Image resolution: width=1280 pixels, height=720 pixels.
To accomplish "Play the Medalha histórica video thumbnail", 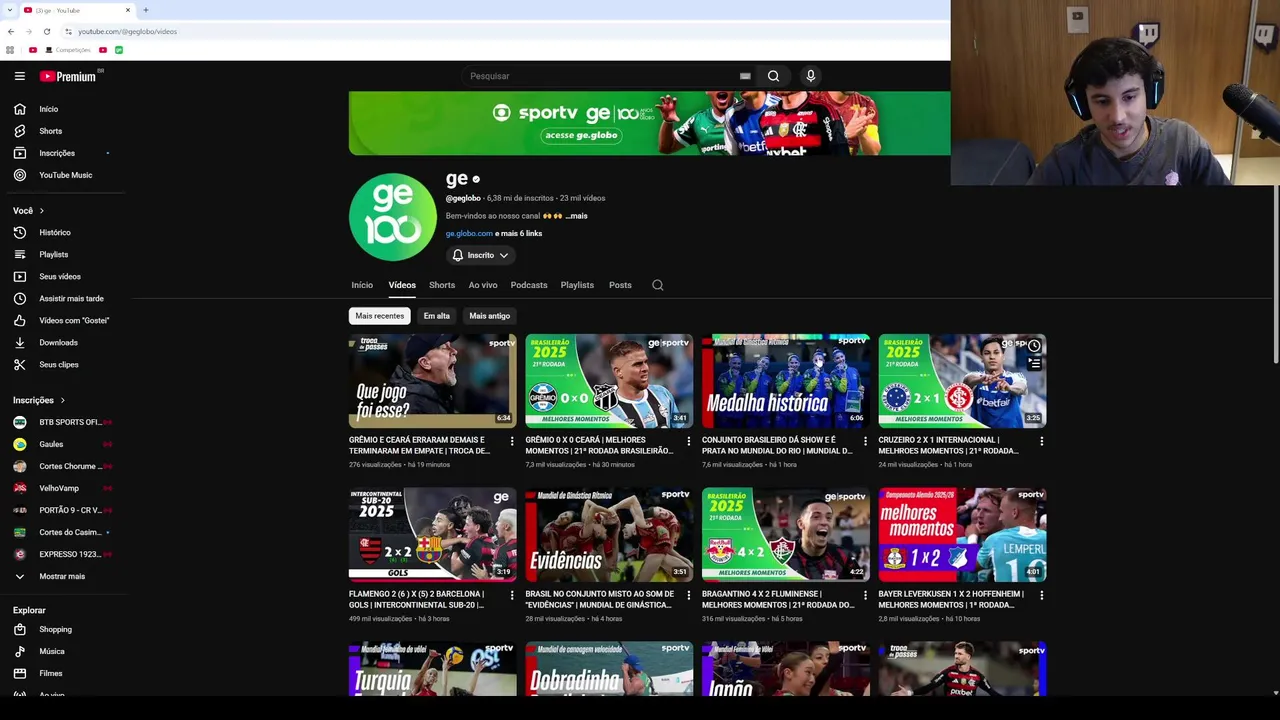I will [x=786, y=381].
